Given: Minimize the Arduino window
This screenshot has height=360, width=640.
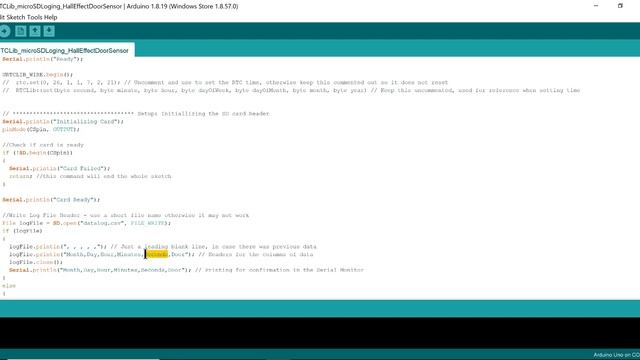Looking at the screenshot, I should pyautogui.click(x=596, y=6).
